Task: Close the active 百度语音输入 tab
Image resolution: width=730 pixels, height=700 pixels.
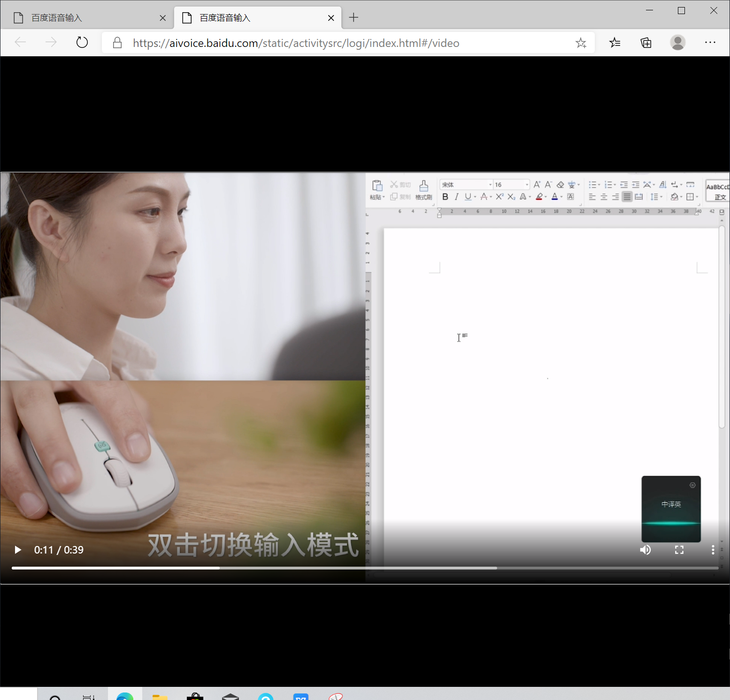Action: click(332, 17)
